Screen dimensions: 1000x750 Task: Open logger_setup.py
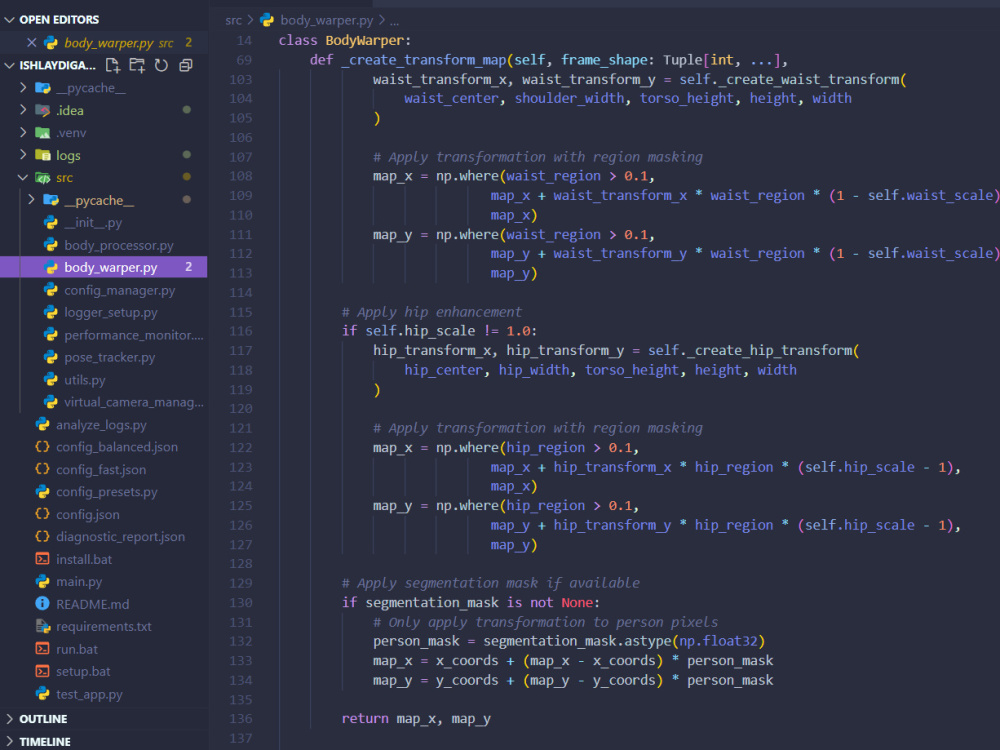[x=110, y=312]
